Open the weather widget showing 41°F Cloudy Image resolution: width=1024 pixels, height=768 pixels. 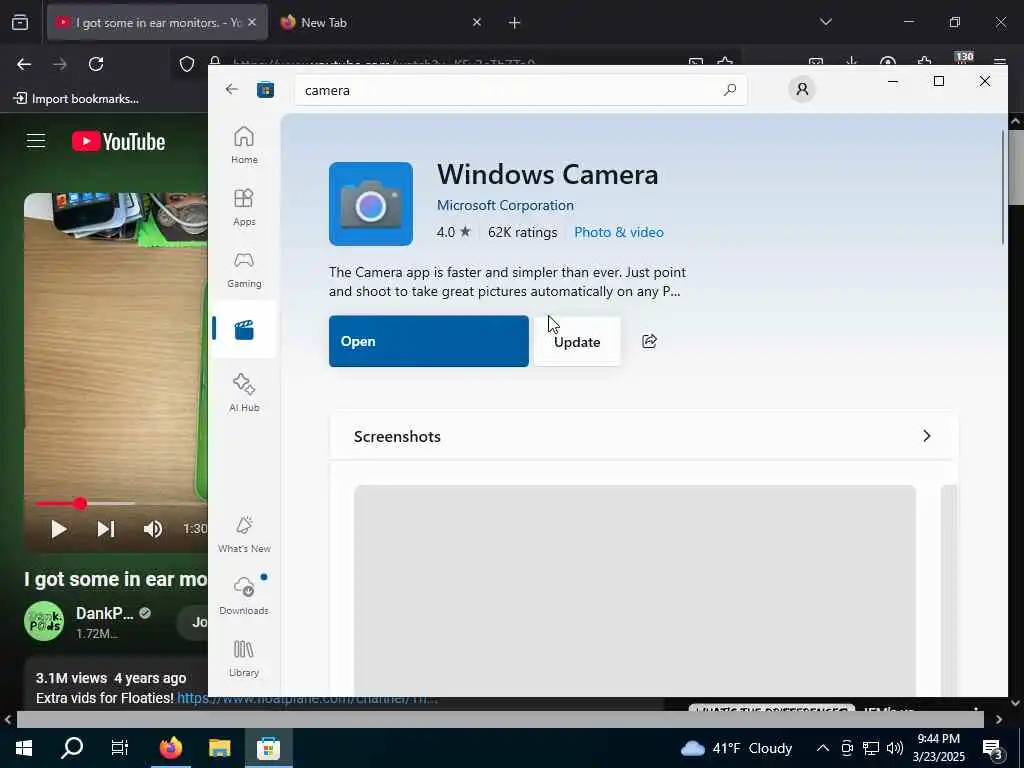click(736, 748)
